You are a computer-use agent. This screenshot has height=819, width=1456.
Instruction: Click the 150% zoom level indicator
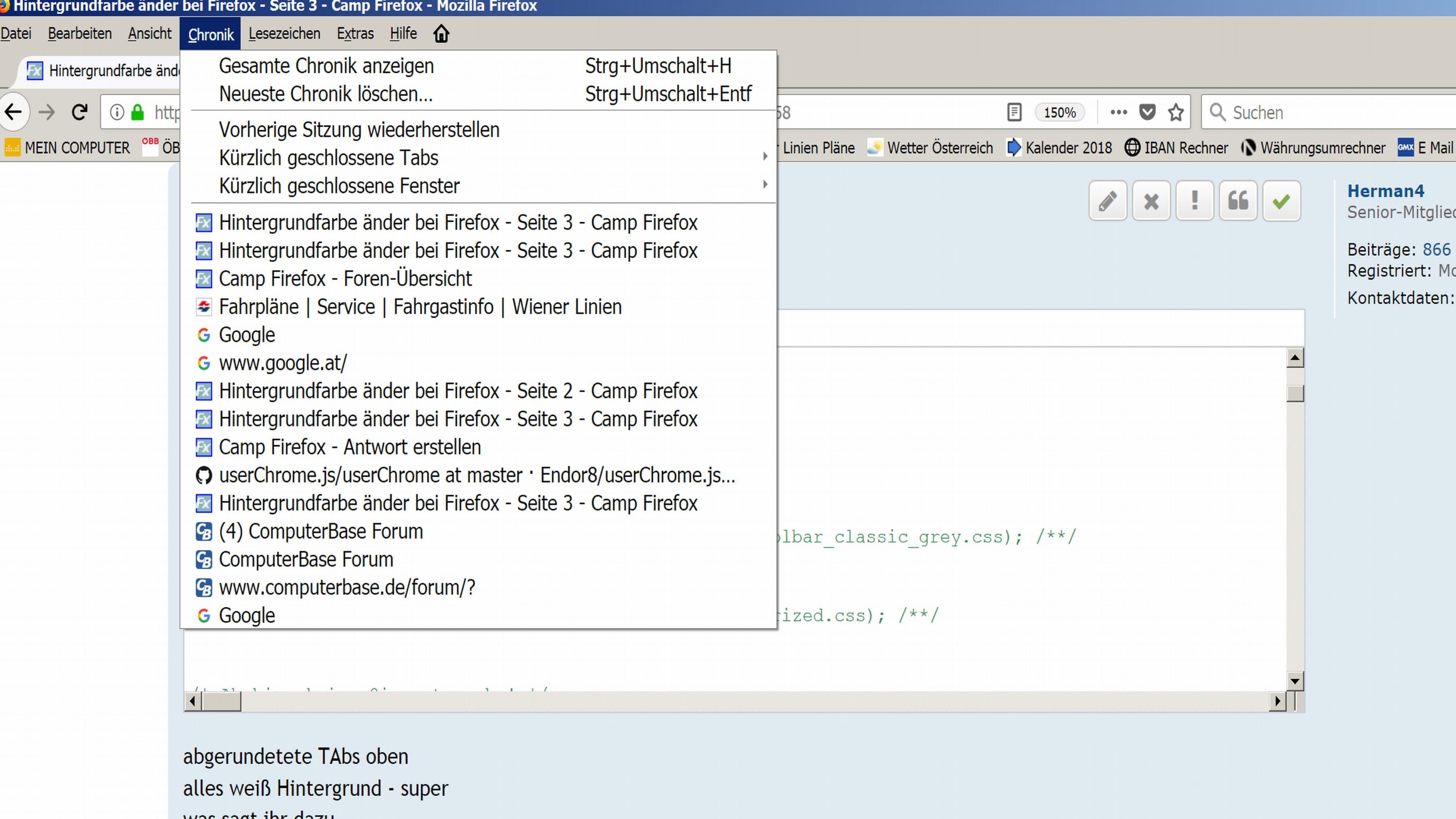pyautogui.click(x=1059, y=113)
